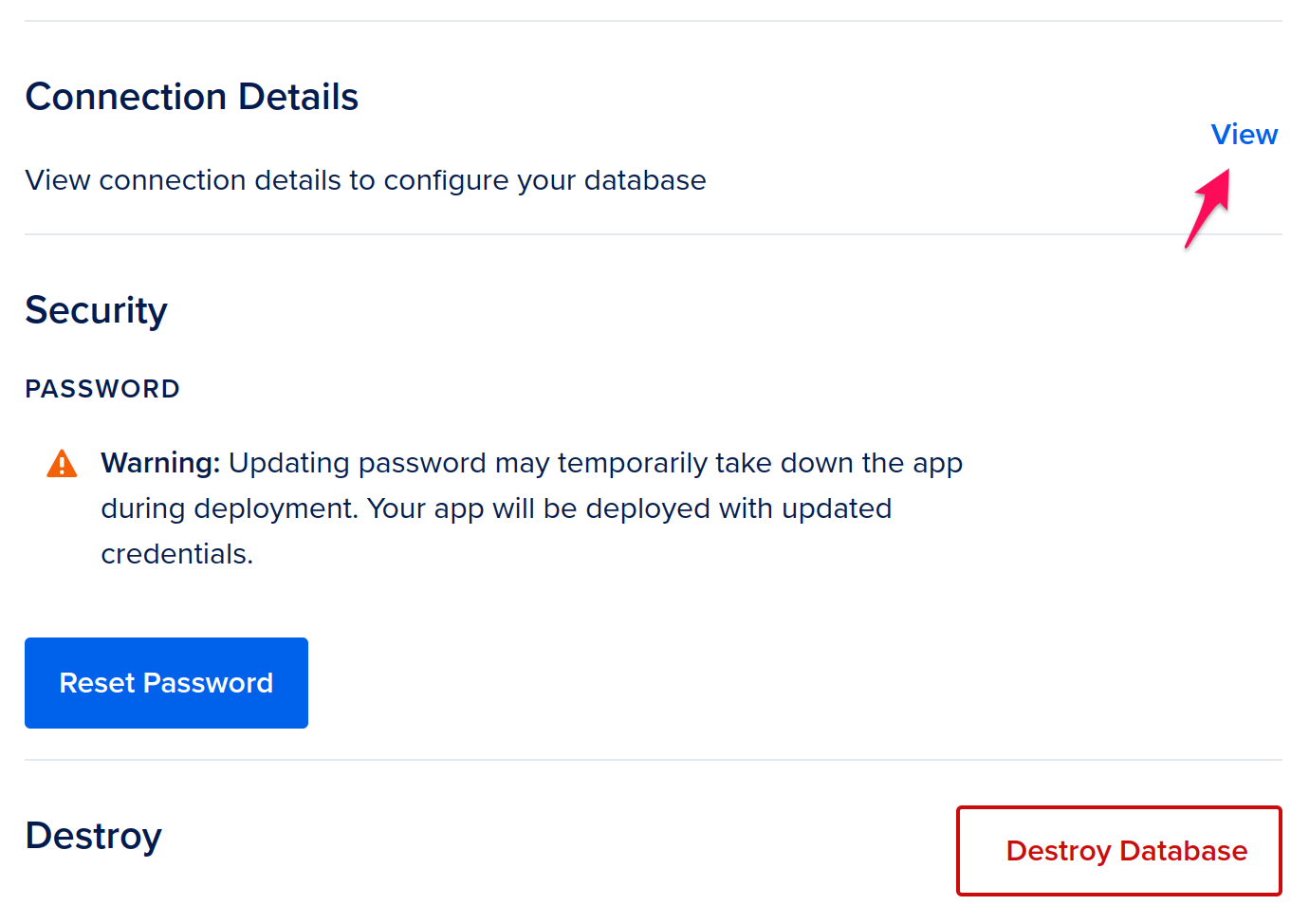The height and width of the screenshot is (924, 1309).
Task: Click the Reset Password button
Action: coord(166,683)
